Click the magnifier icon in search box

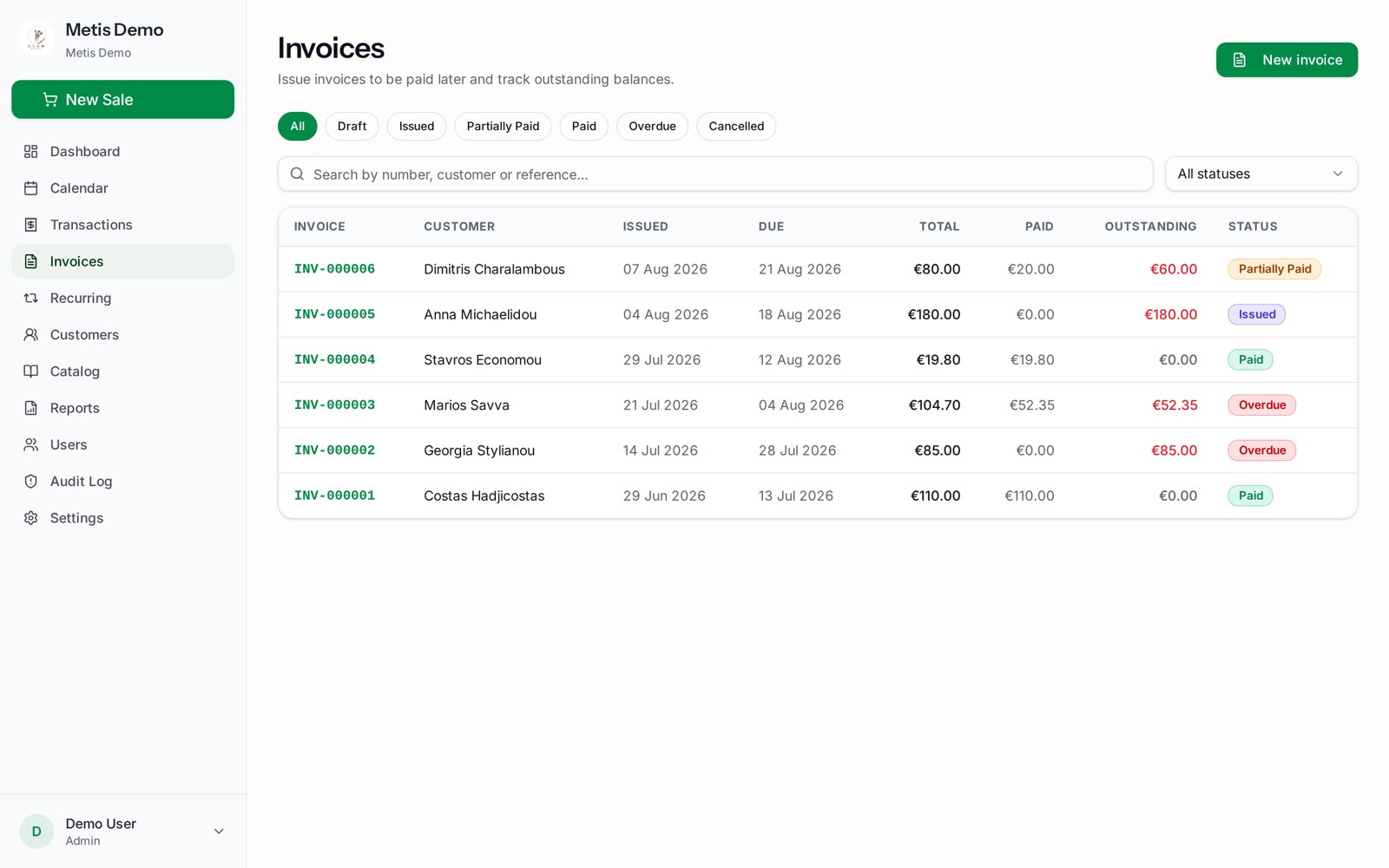point(297,174)
